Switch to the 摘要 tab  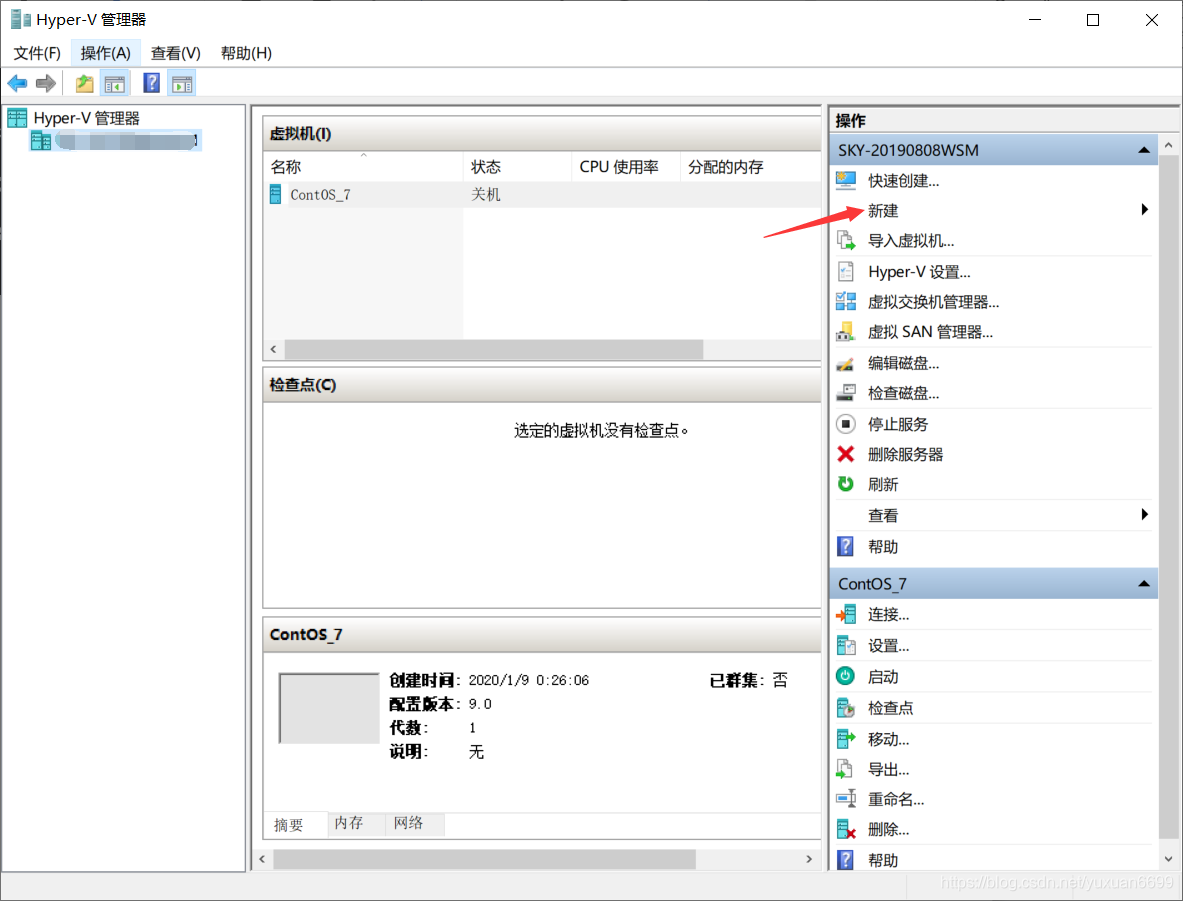click(x=296, y=824)
